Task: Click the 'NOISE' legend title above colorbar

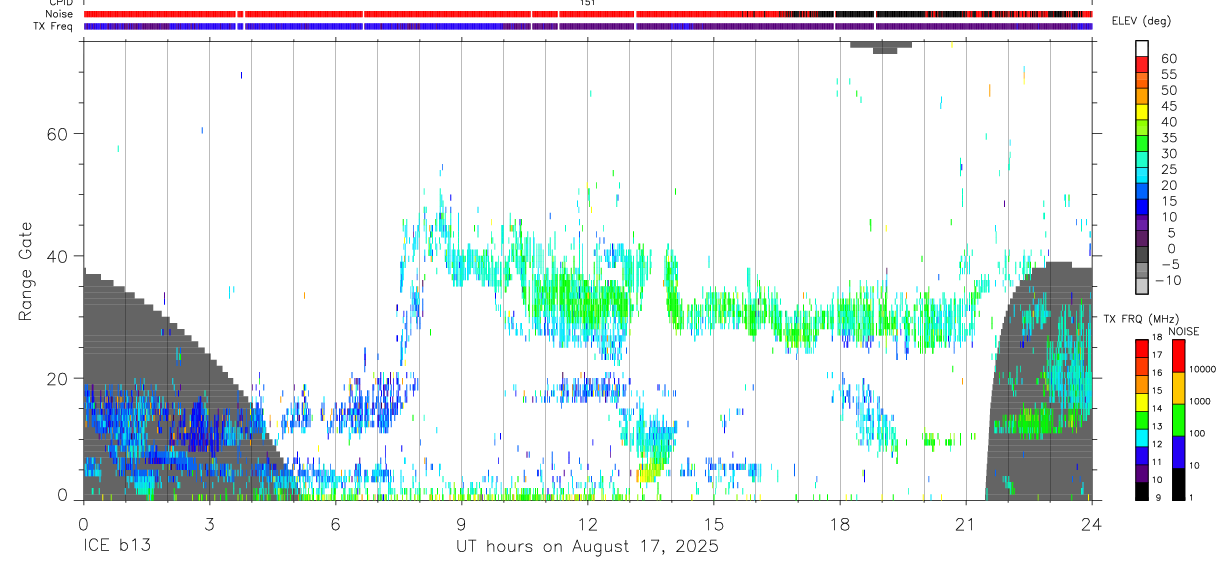Action: coord(1184,331)
